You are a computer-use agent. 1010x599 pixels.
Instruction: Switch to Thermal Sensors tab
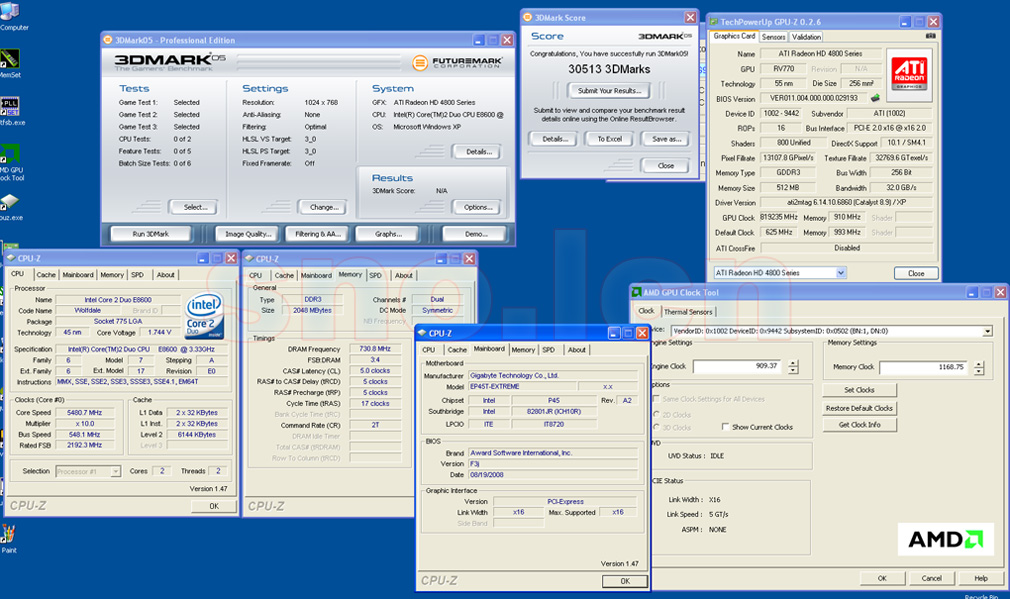[688, 312]
